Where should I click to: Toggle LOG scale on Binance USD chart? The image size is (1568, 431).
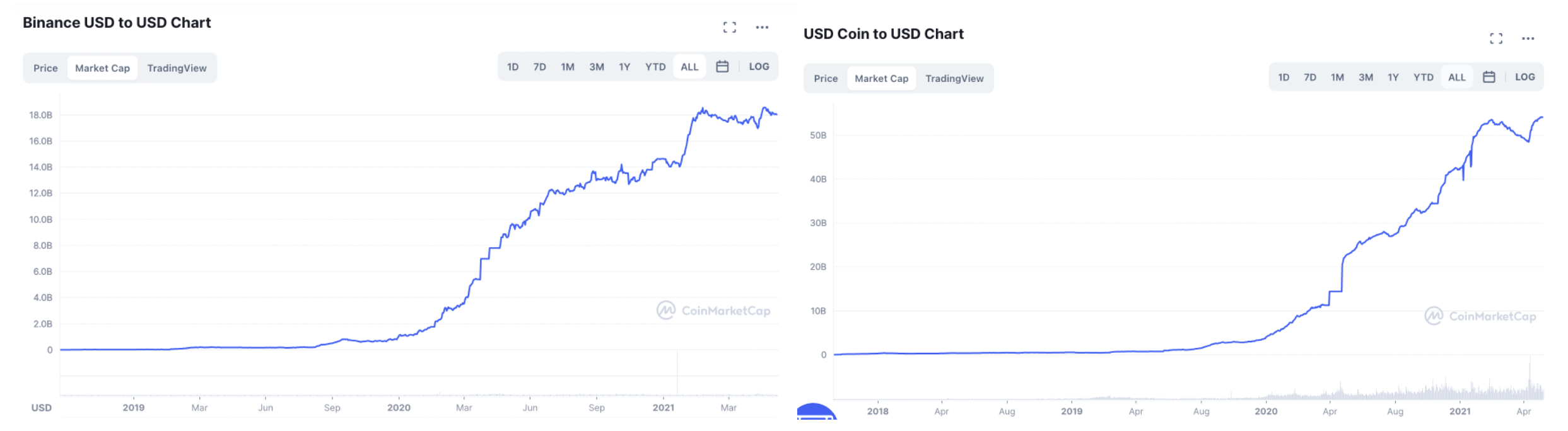(759, 67)
